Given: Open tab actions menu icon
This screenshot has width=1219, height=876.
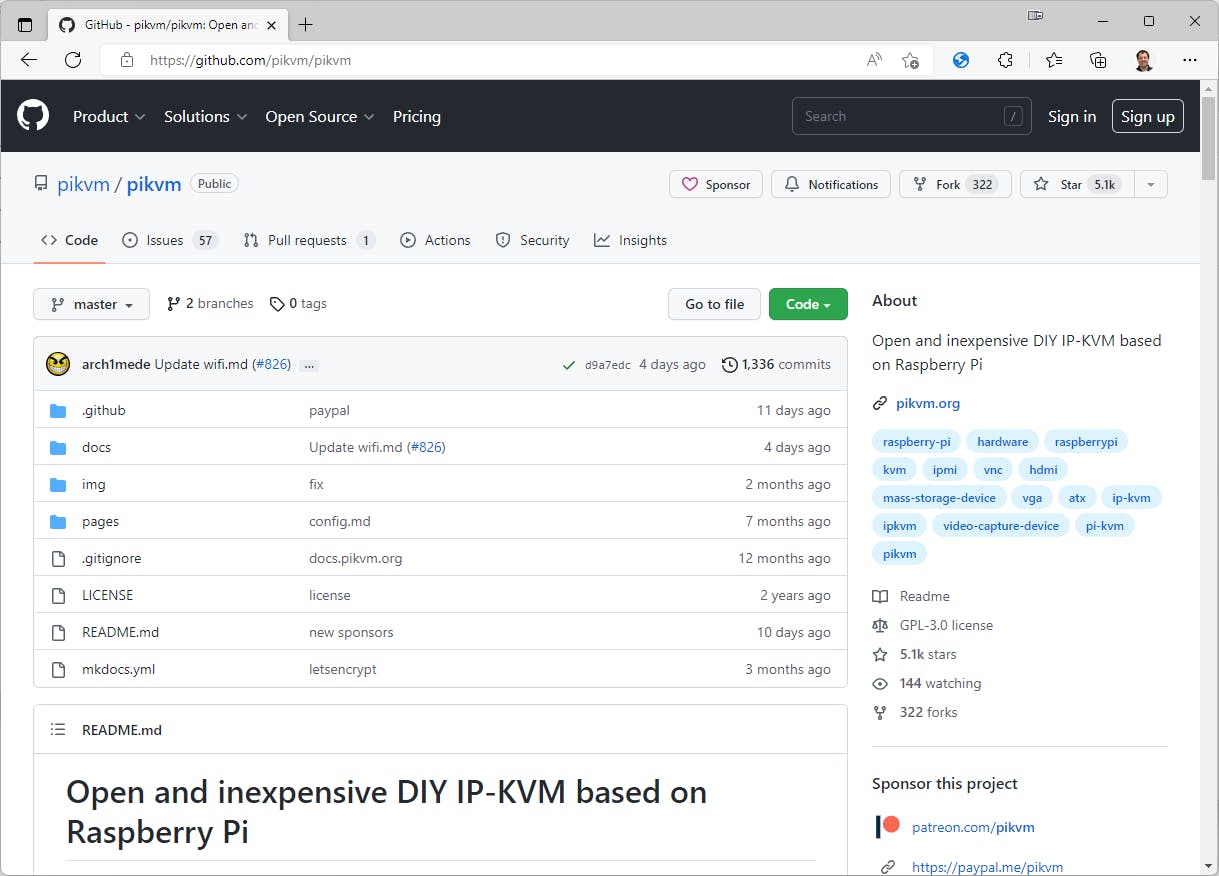Looking at the screenshot, I should [25, 24].
